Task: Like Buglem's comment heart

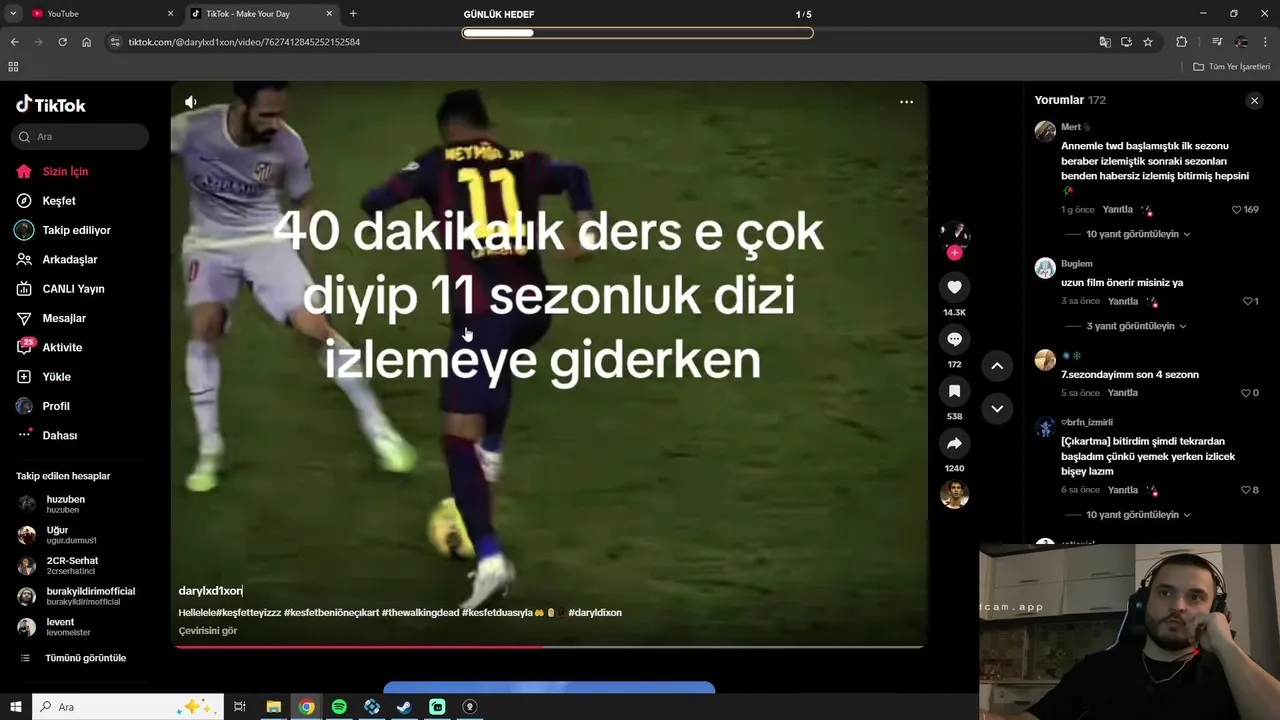Action: point(1247,301)
